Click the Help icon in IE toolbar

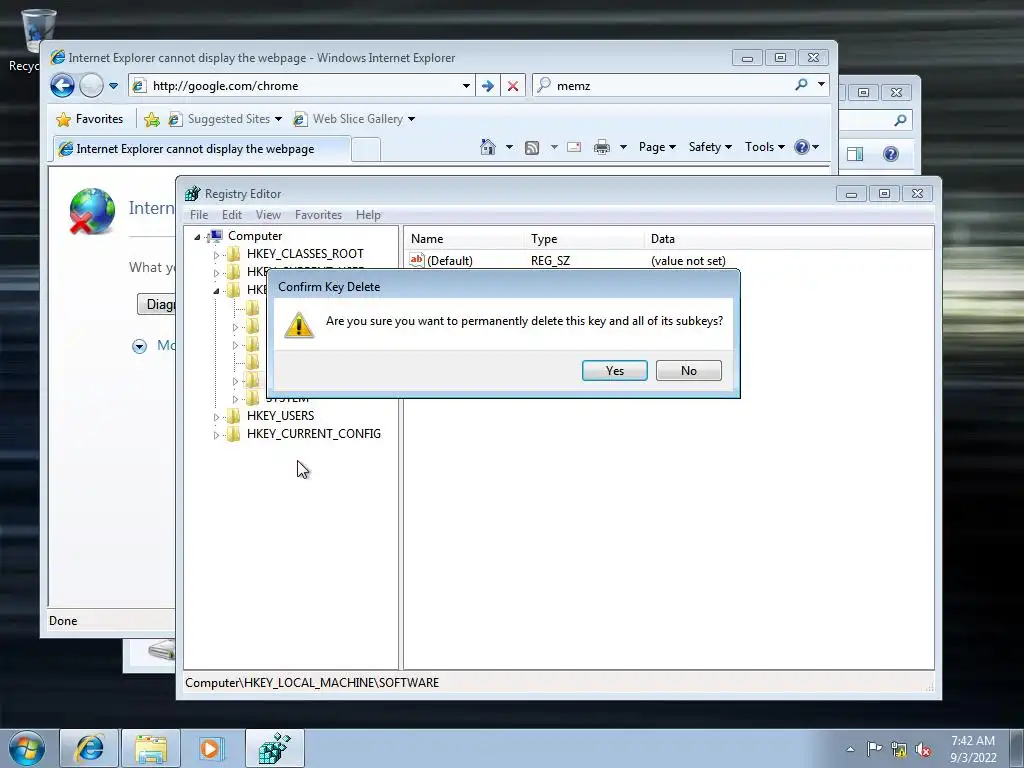pos(802,147)
